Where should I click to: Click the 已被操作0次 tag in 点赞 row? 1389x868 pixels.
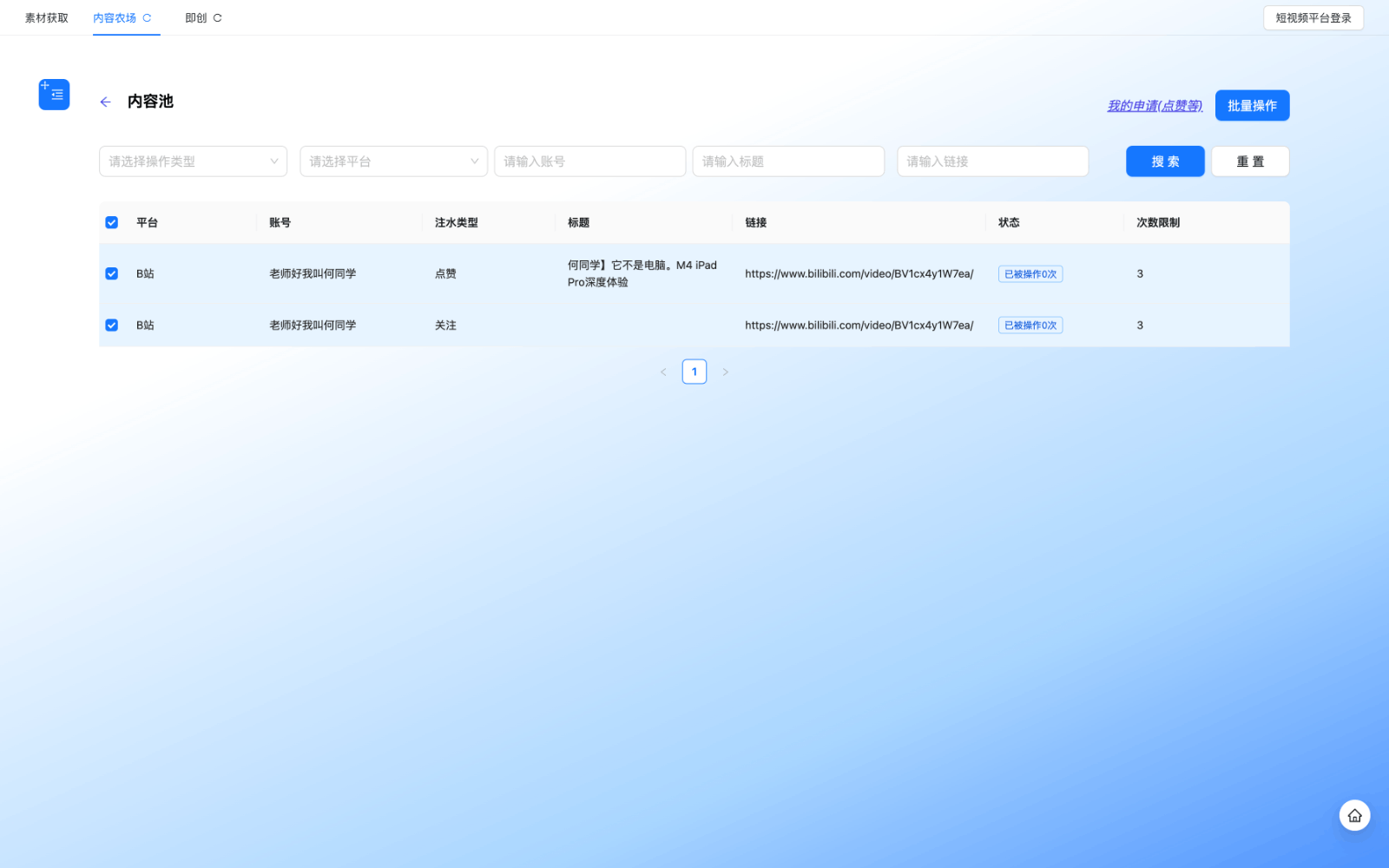1030,274
